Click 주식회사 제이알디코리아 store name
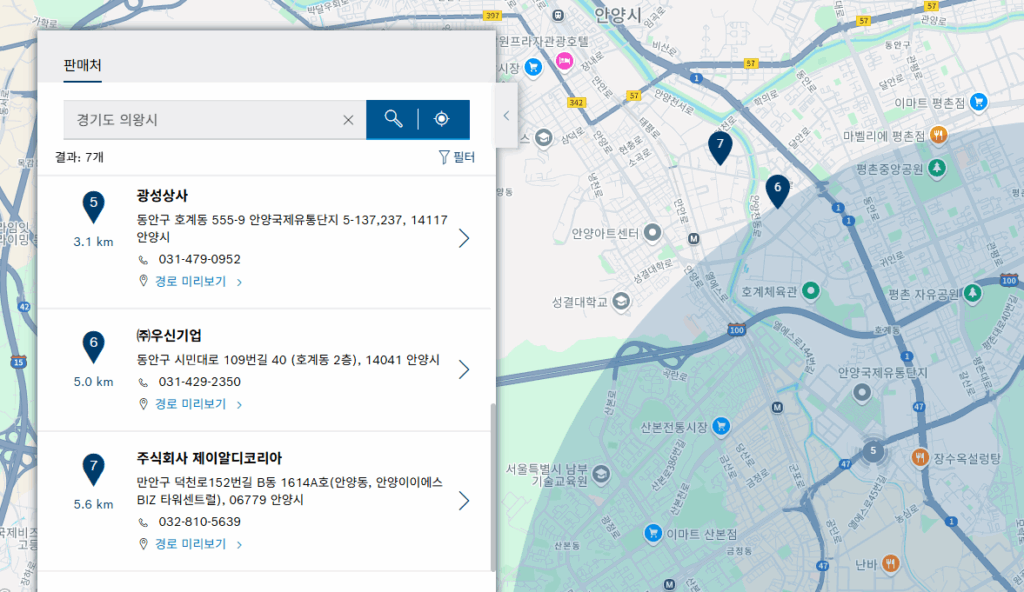1024x592 pixels. tap(209, 458)
